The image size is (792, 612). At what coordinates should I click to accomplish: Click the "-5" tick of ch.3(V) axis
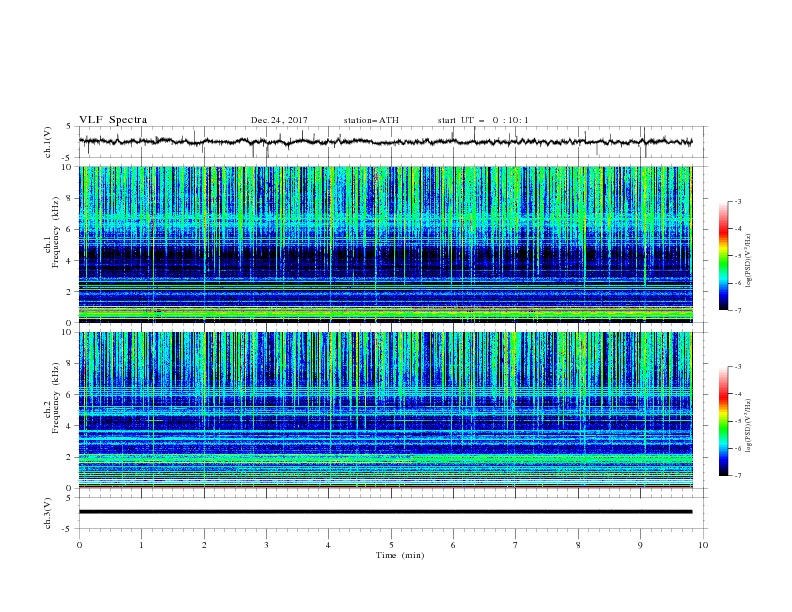[68, 529]
